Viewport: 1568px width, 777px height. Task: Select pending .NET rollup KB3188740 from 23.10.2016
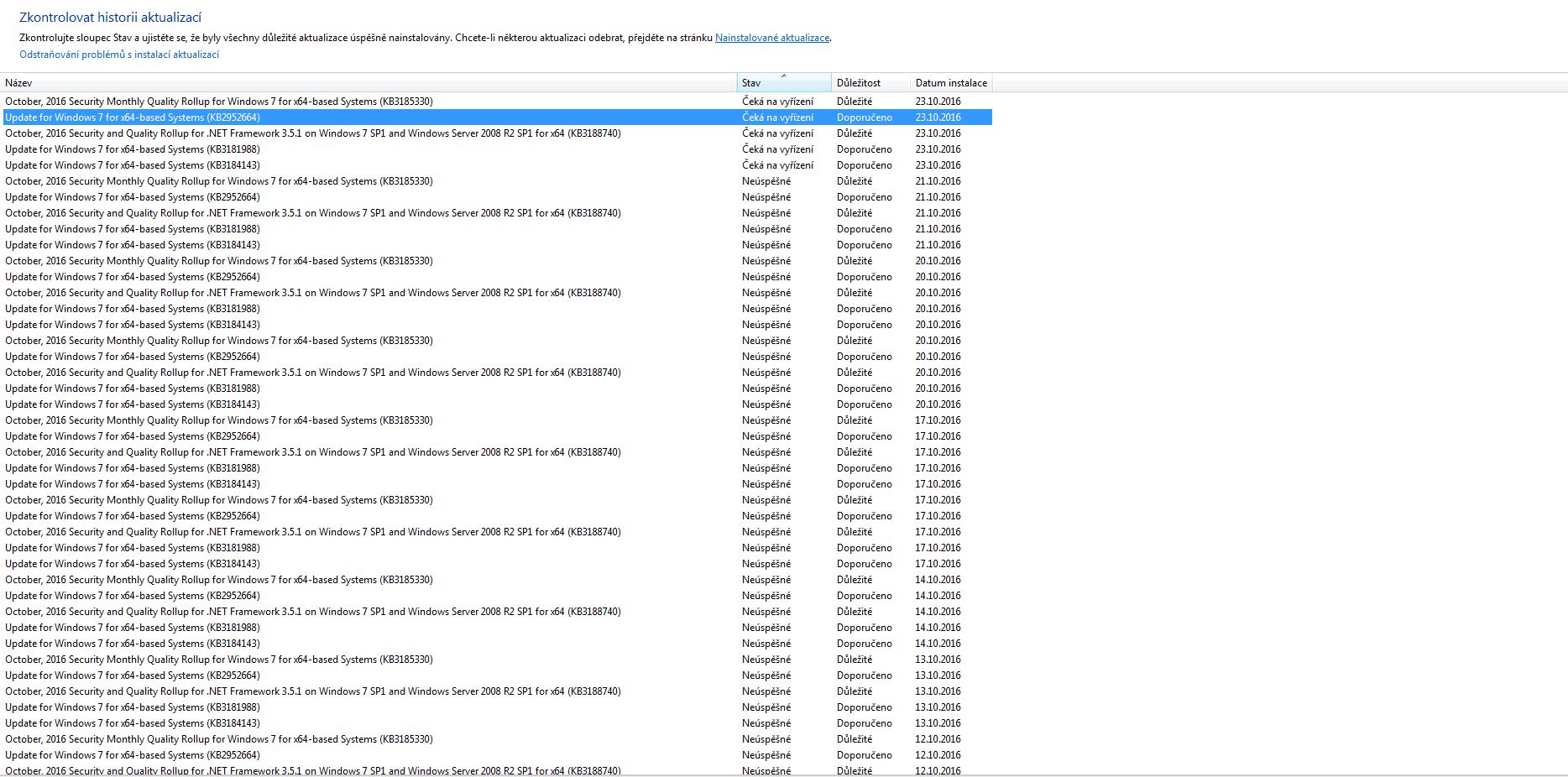pos(498,133)
